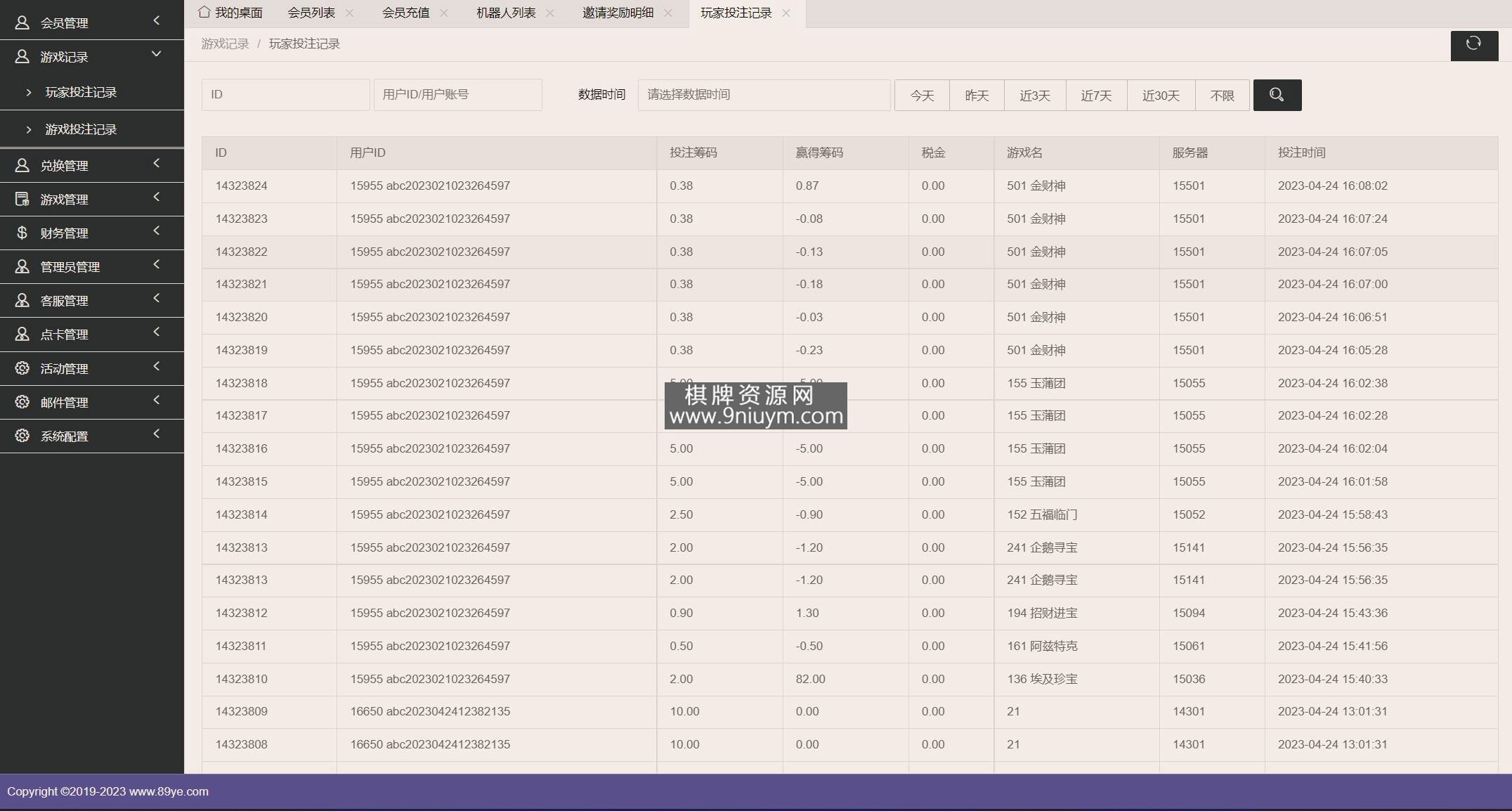Select the 今天 time filter

coord(921,96)
